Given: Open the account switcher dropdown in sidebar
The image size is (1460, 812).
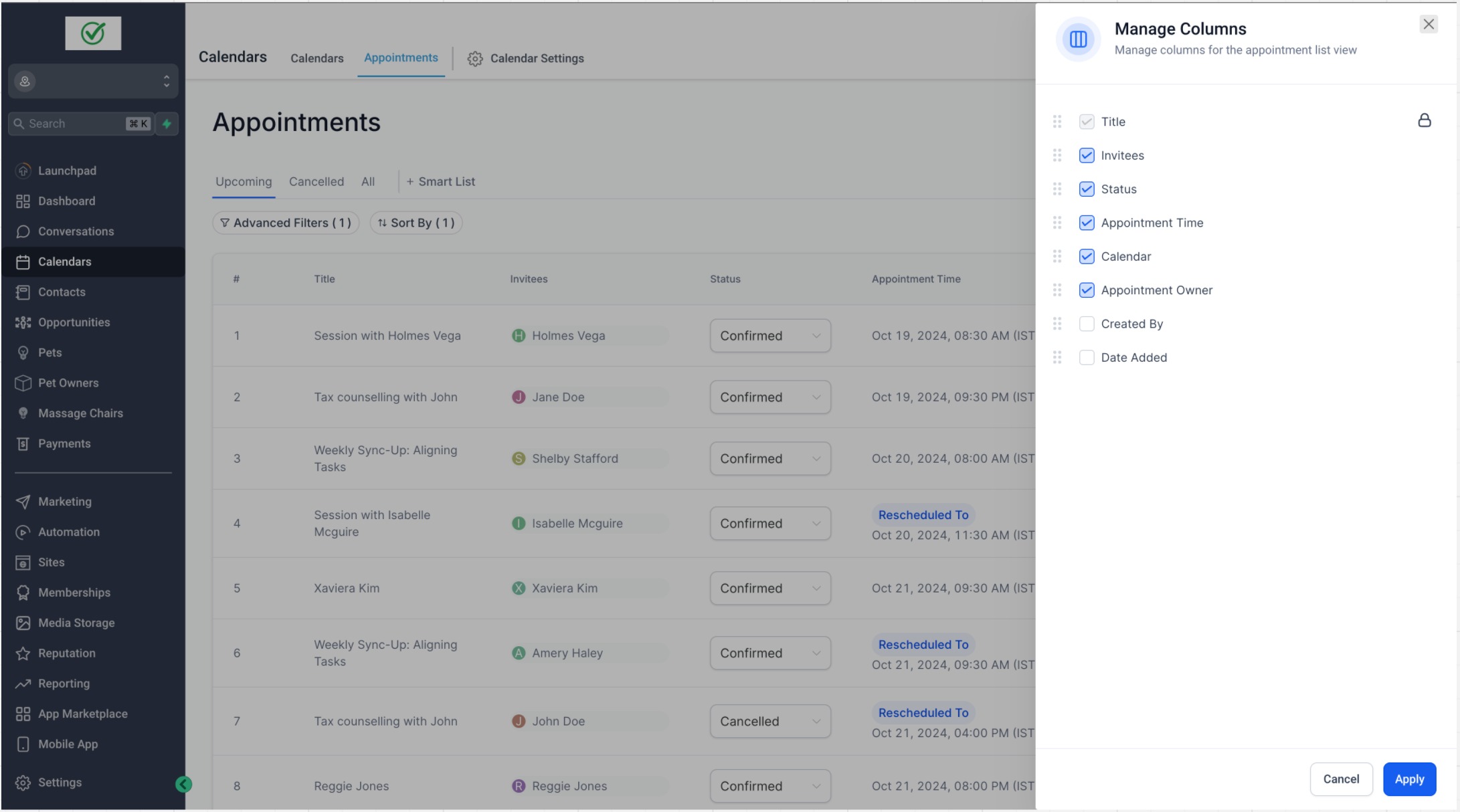Looking at the screenshot, I should 93,82.
